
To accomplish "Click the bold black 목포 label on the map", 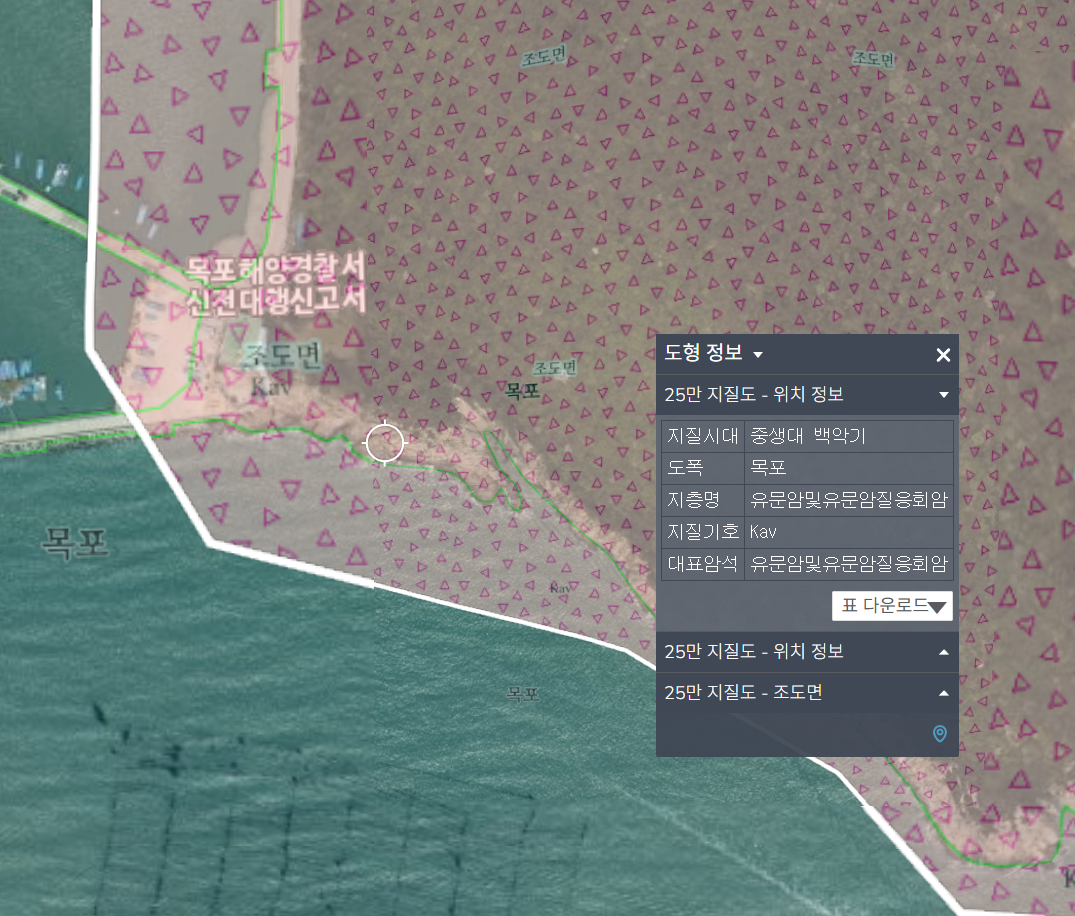I will click(x=522, y=392).
